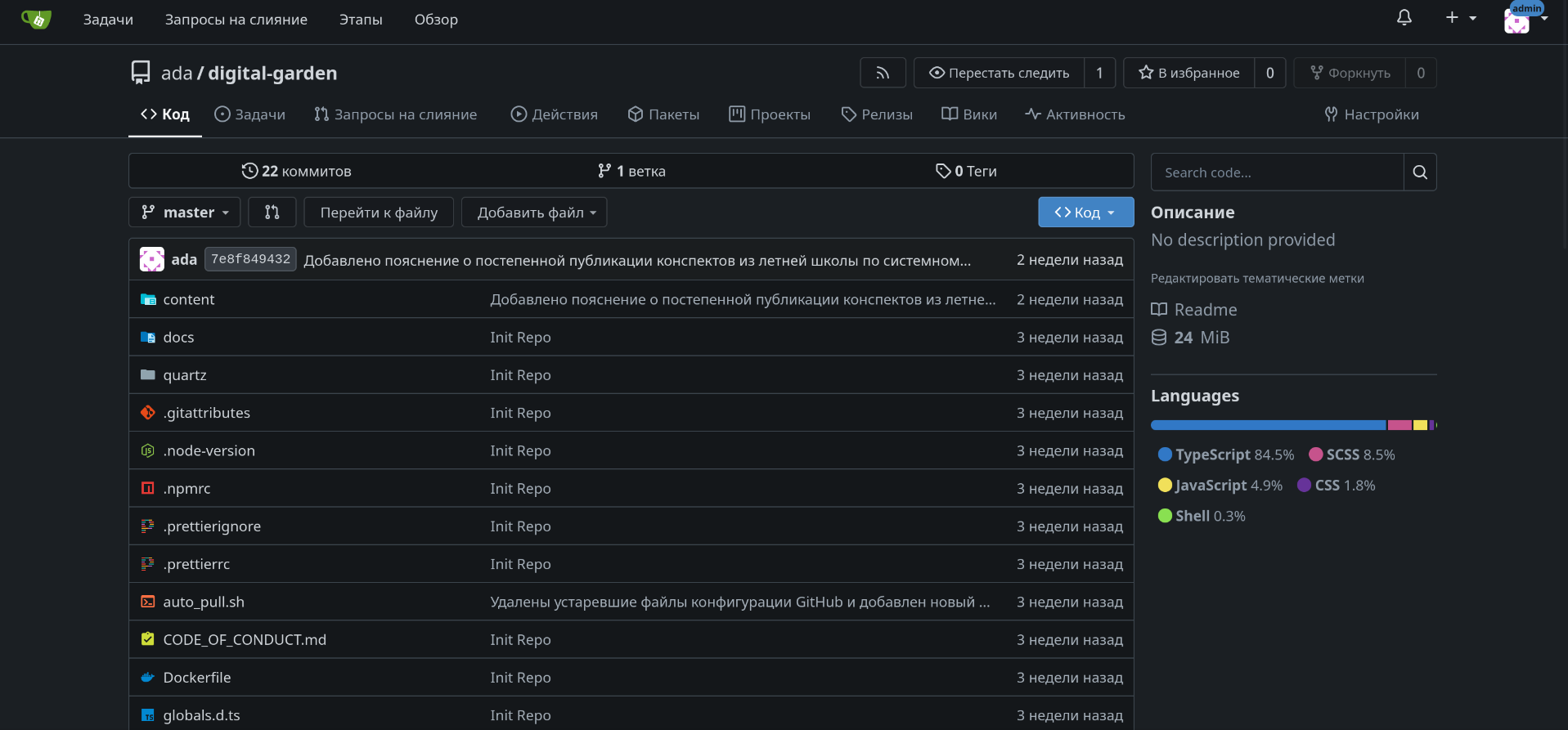Click the yellow JavaScript language bar segment
The height and width of the screenshot is (730, 1568).
click(1421, 425)
